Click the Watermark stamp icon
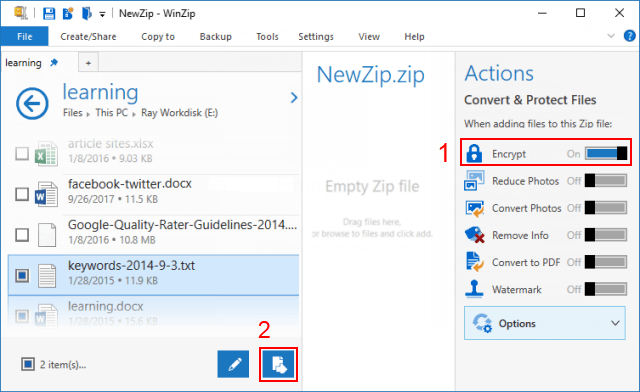 coord(474,289)
